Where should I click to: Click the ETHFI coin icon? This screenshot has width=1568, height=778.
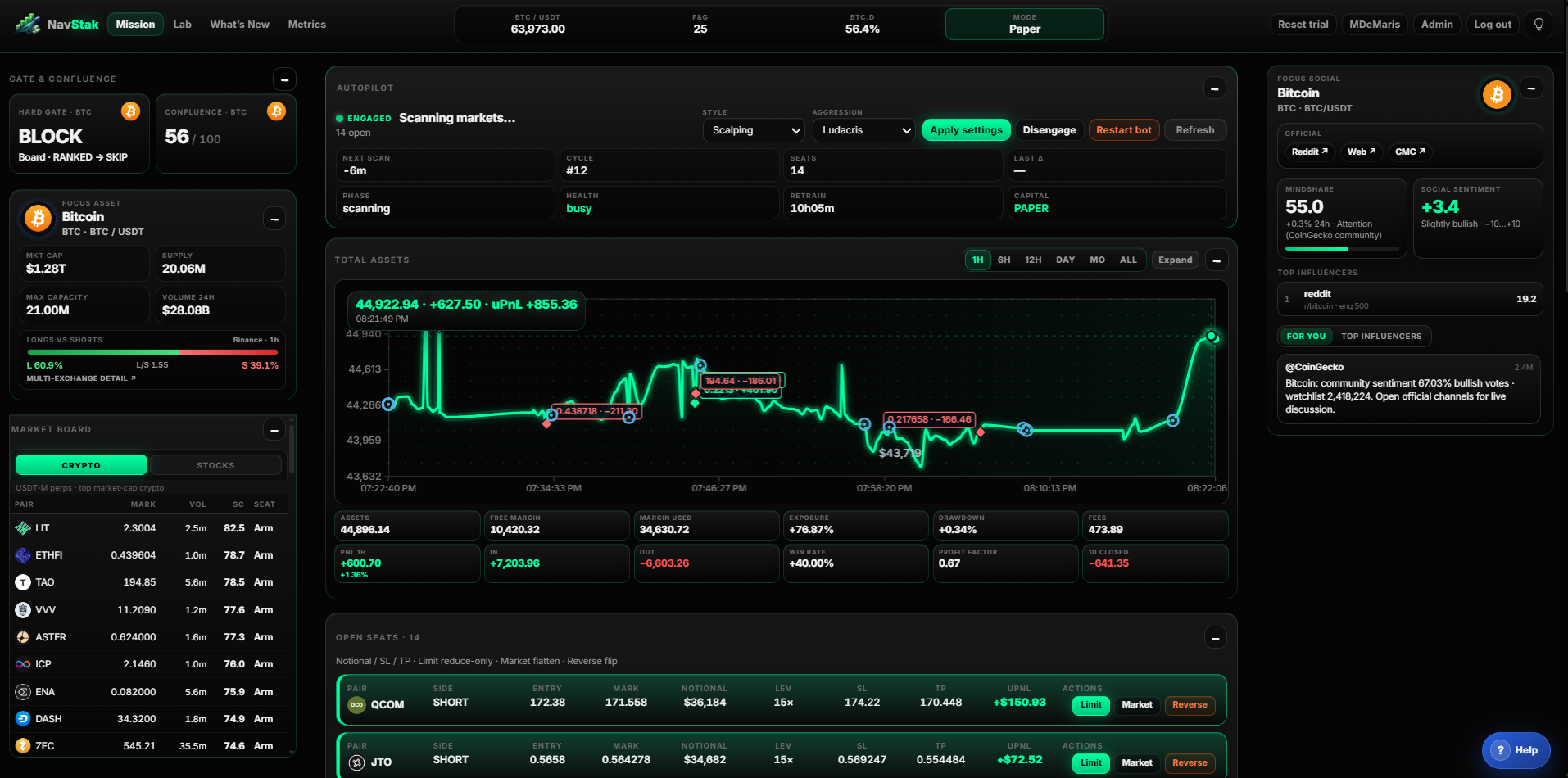[x=23, y=555]
